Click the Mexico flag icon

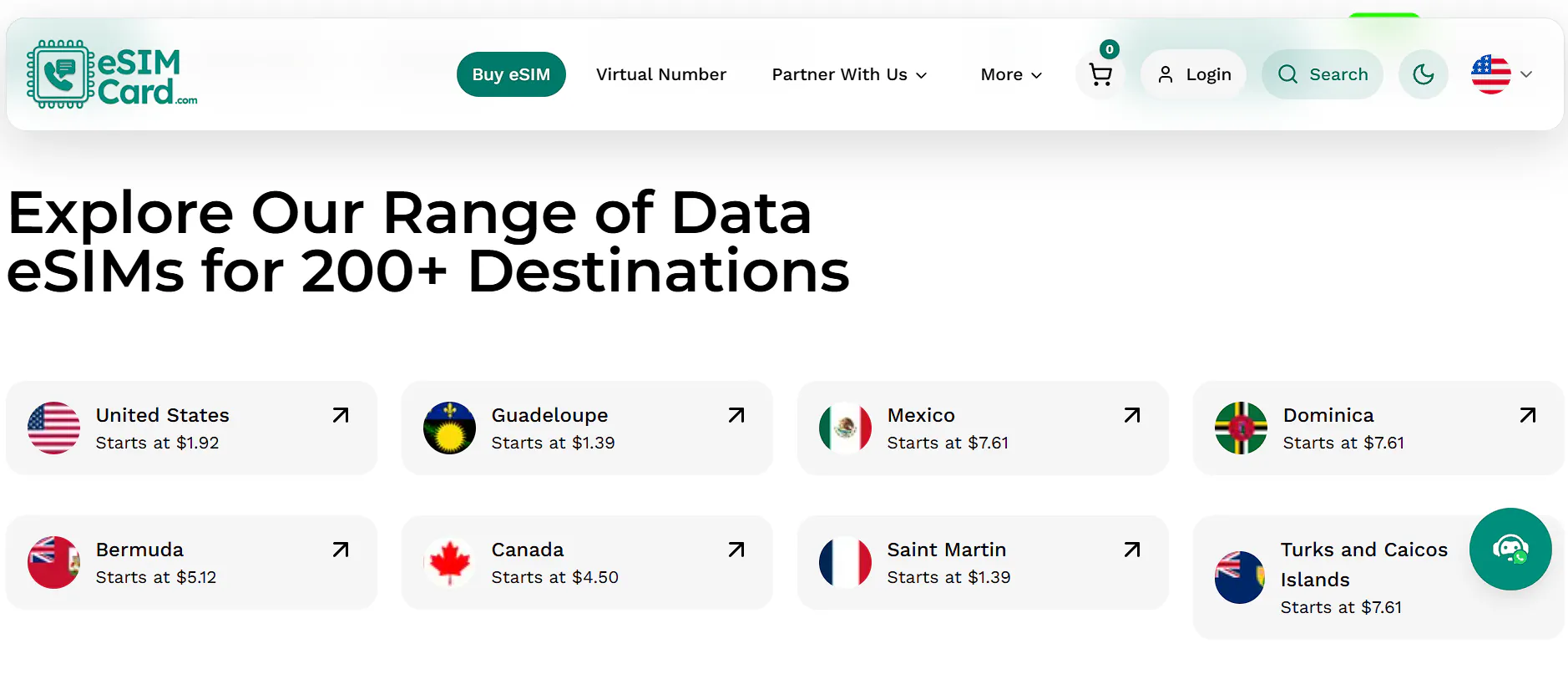845,428
